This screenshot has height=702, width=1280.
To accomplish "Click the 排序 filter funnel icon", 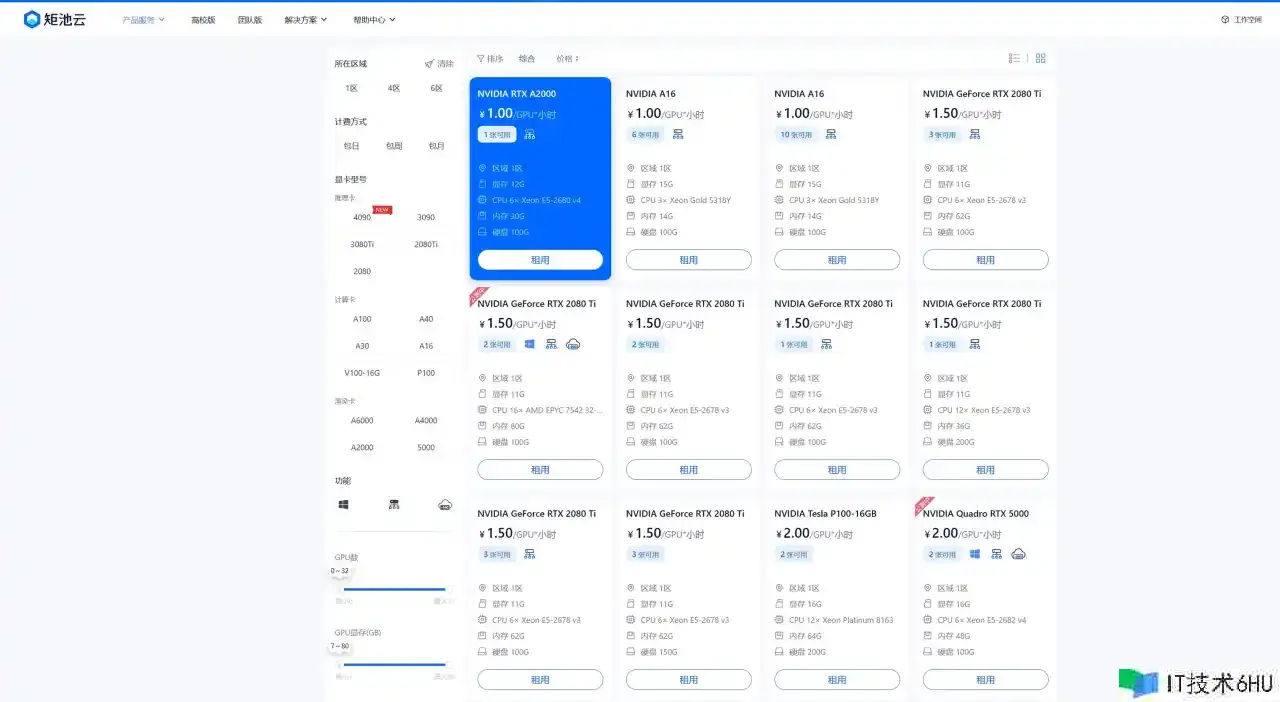I will 481,59.
